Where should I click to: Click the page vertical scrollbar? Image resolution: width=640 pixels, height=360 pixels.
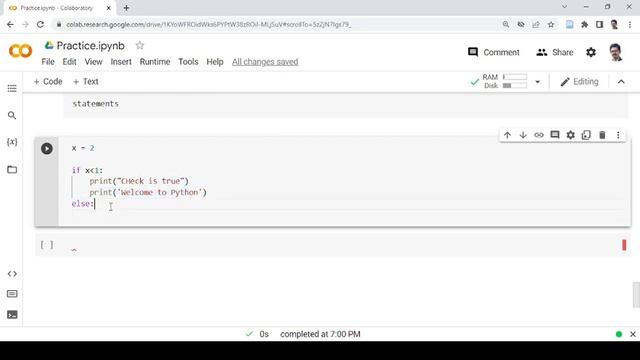pos(636,294)
